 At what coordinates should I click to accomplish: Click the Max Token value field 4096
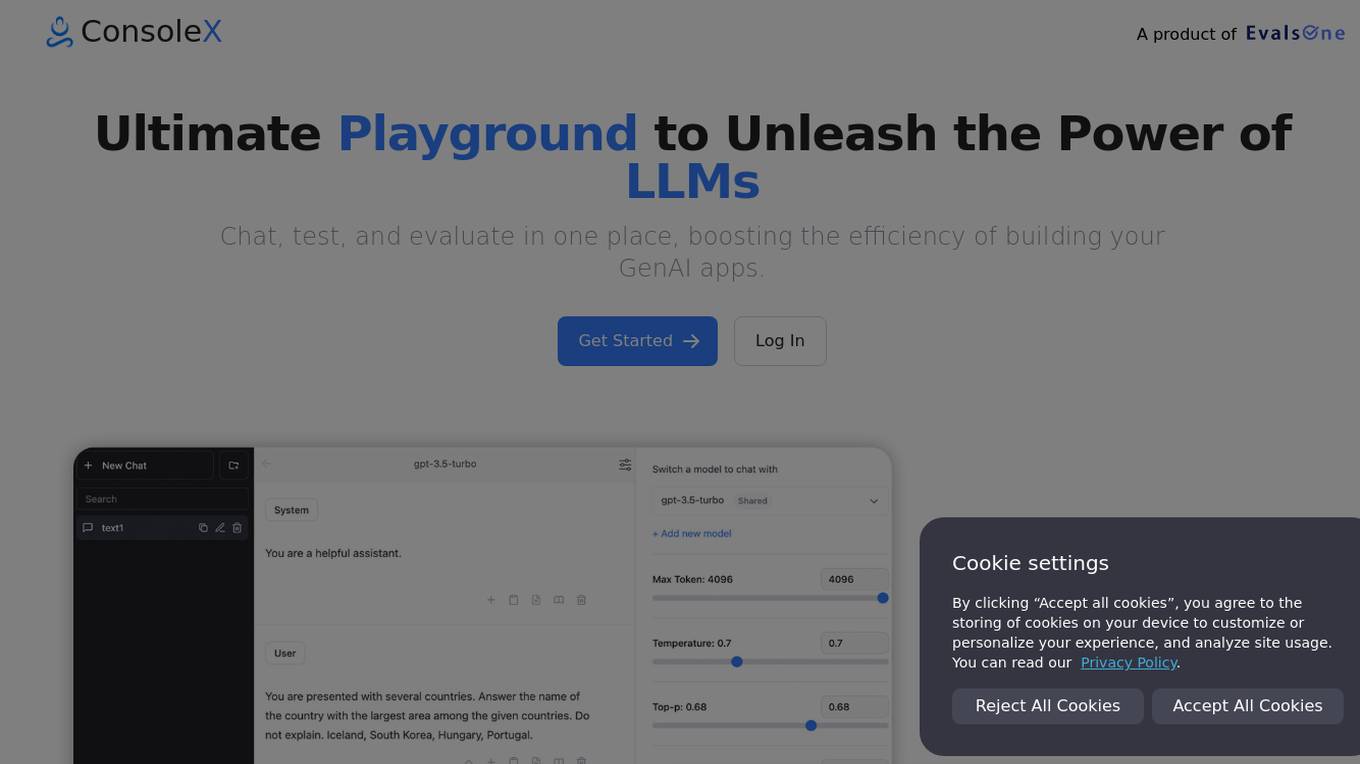click(854, 579)
